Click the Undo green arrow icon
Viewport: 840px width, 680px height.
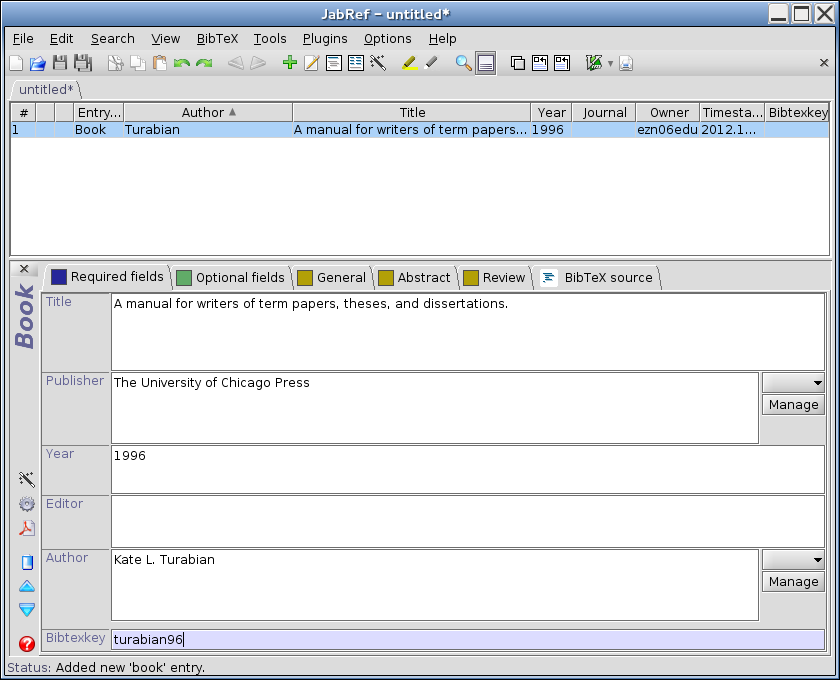tap(181, 63)
